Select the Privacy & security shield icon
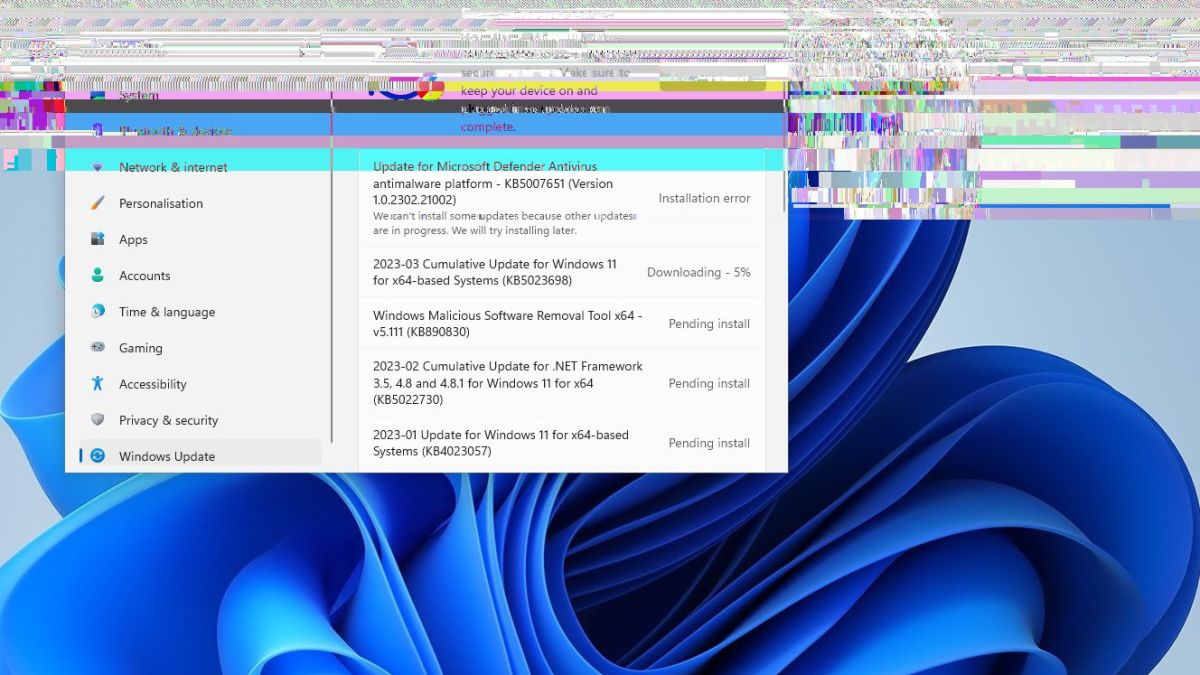Image resolution: width=1200 pixels, height=675 pixels. tap(97, 420)
